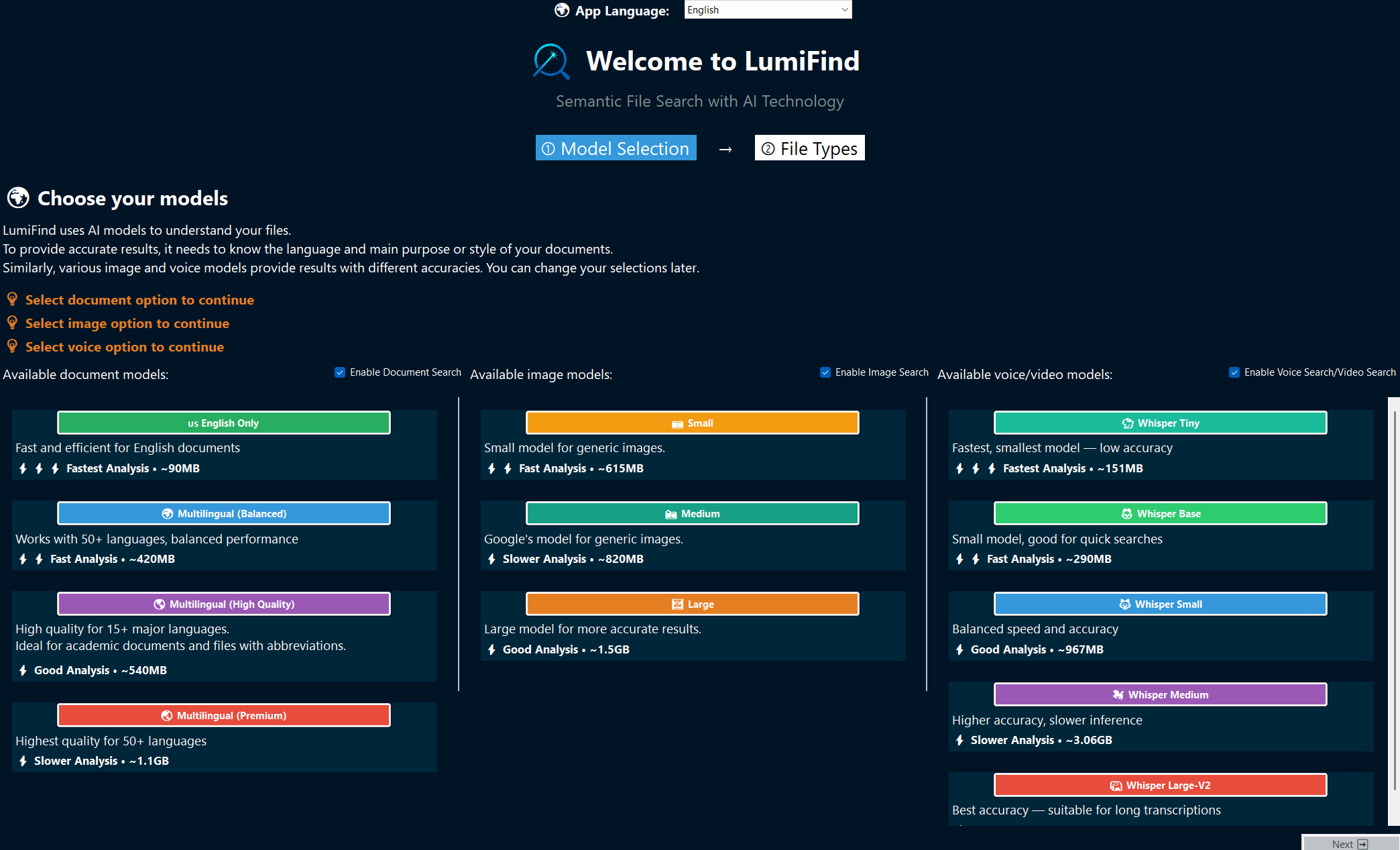Screen dimensions: 1400x850
Task: Click the LumiFind magnifying glass logo
Action: point(548,60)
